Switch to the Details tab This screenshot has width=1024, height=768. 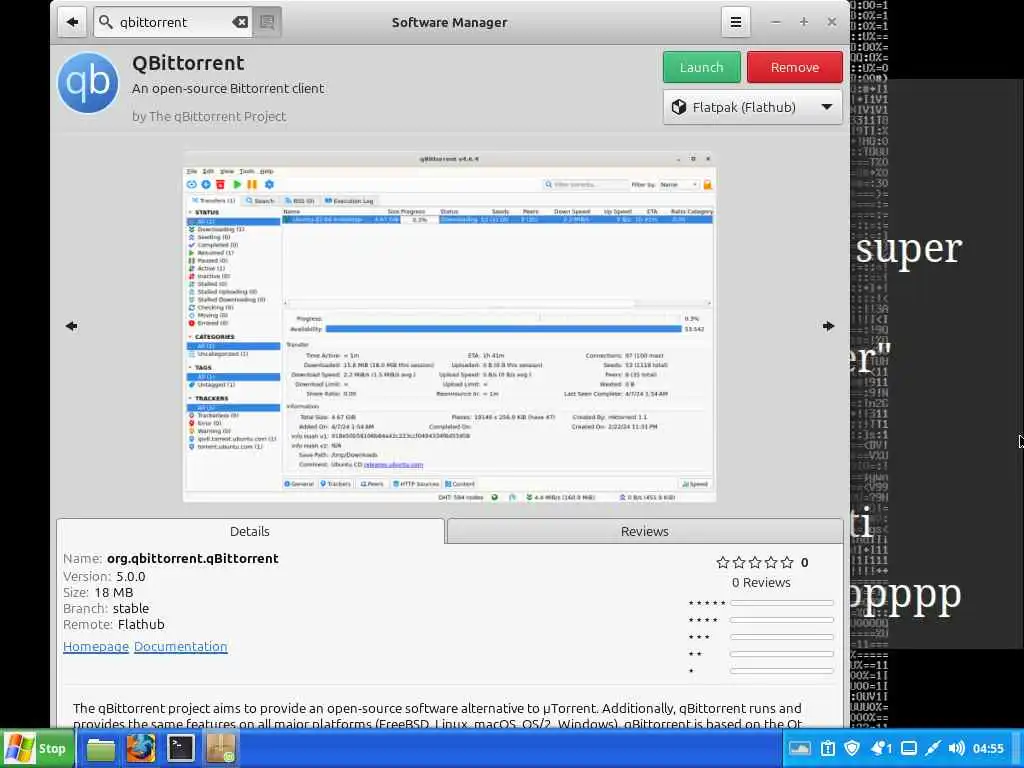click(250, 532)
